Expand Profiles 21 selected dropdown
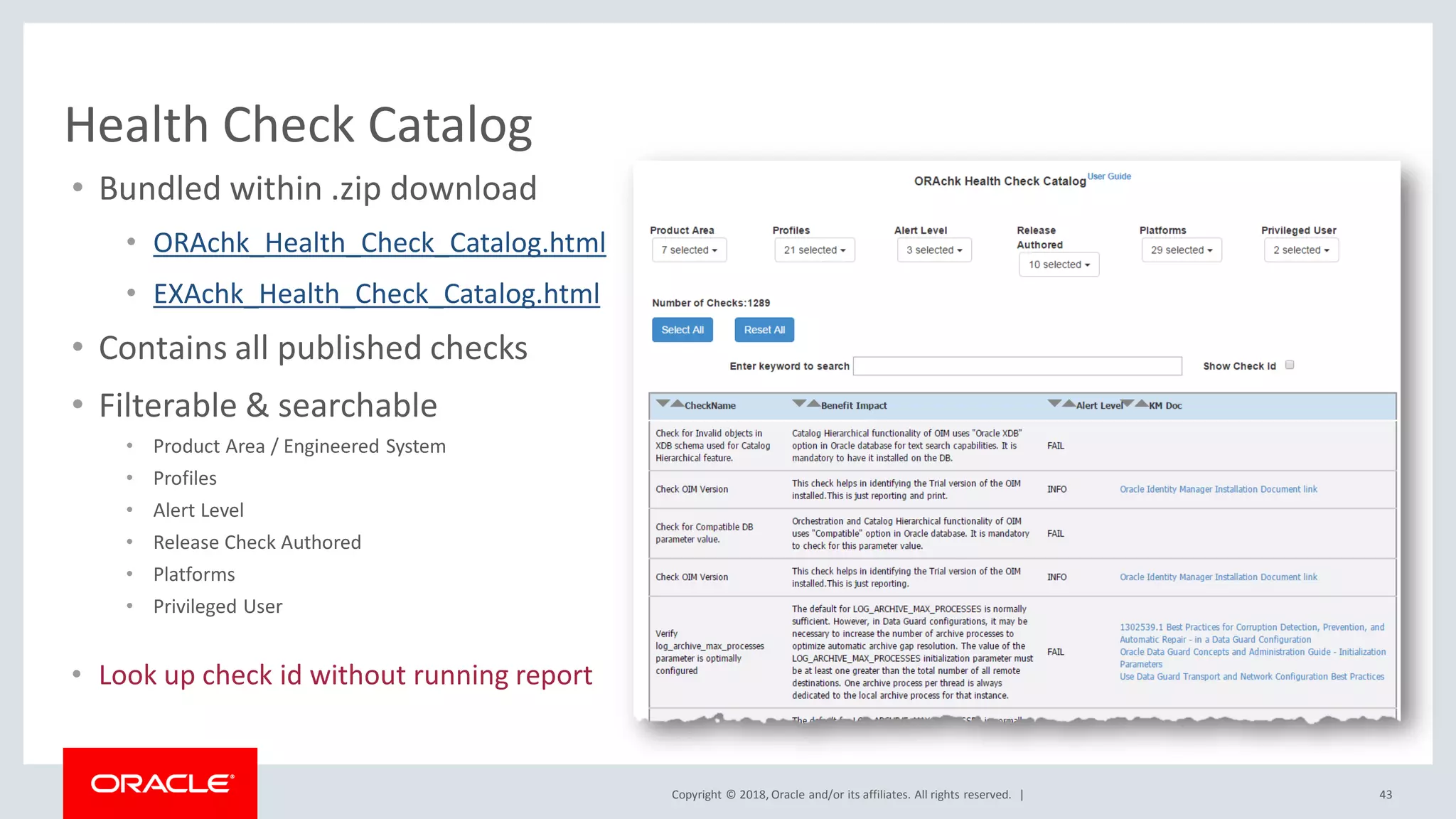This screenshot has height=819, width=1456. click(815, 250)
